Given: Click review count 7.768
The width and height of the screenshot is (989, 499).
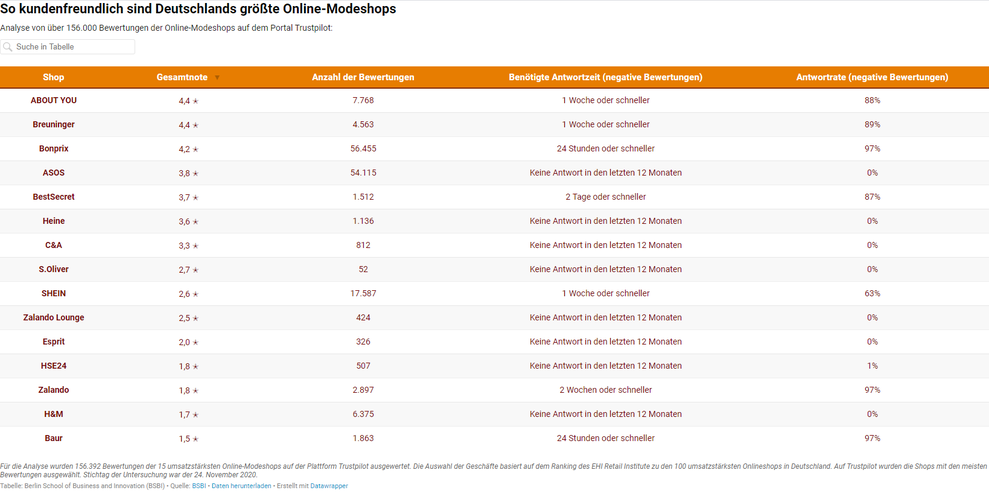Looking at the screenshot, I should 363,100.
